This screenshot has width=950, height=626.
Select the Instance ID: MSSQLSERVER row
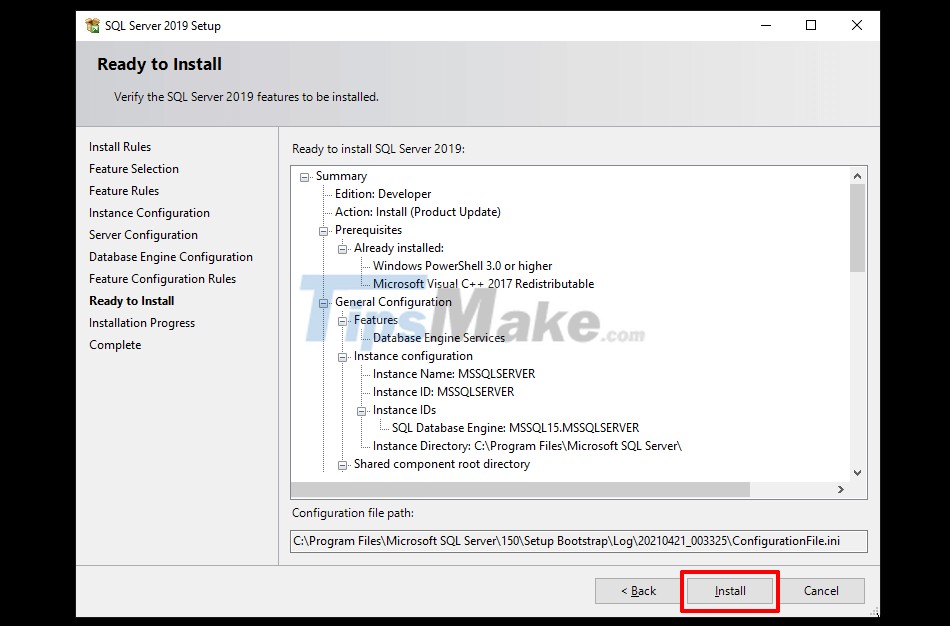click(x=443, y=392)
